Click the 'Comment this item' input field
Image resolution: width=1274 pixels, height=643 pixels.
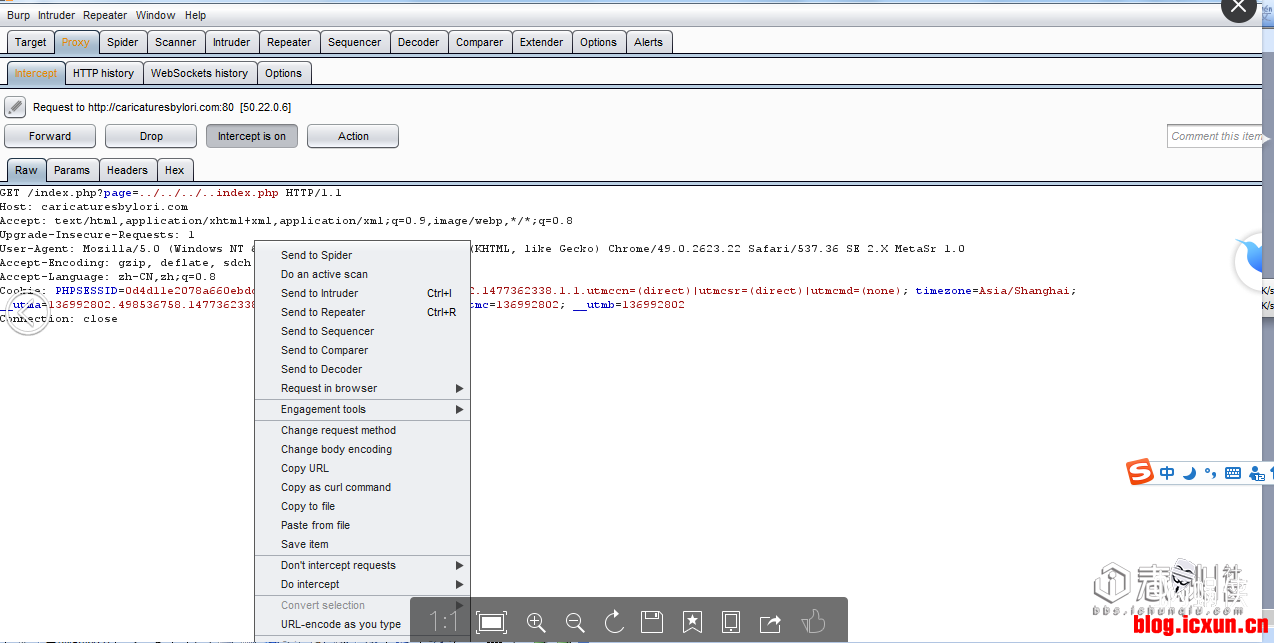pyautogui.click(x=1218, y=136)
